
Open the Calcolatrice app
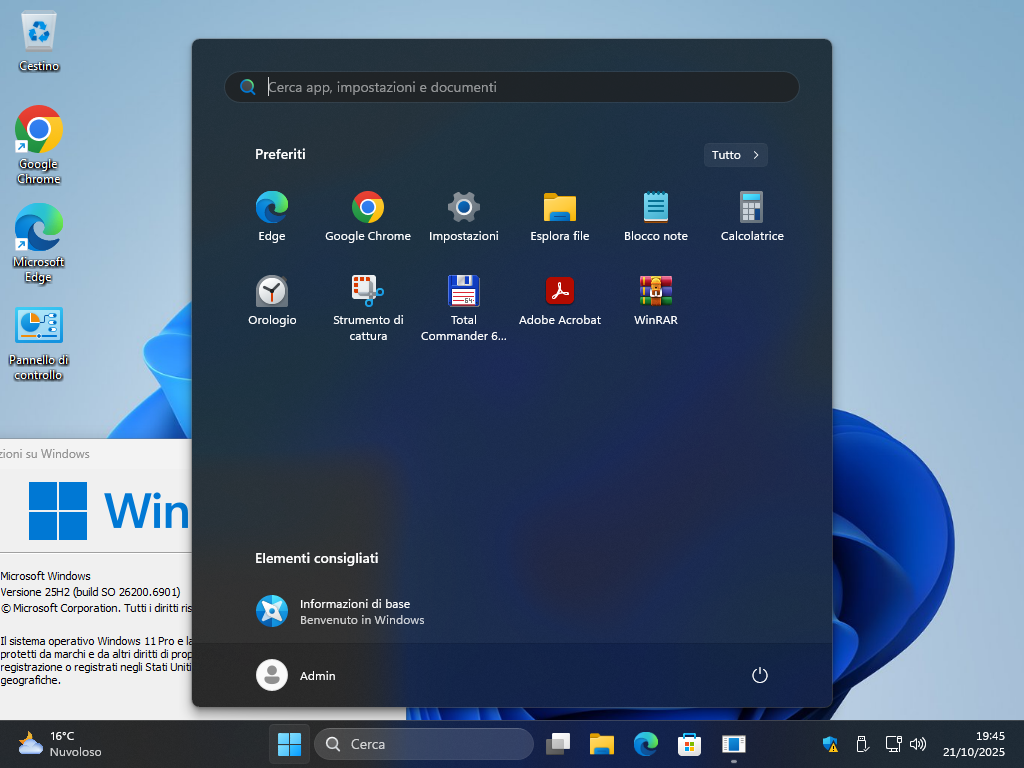click(x=752, y=217)
